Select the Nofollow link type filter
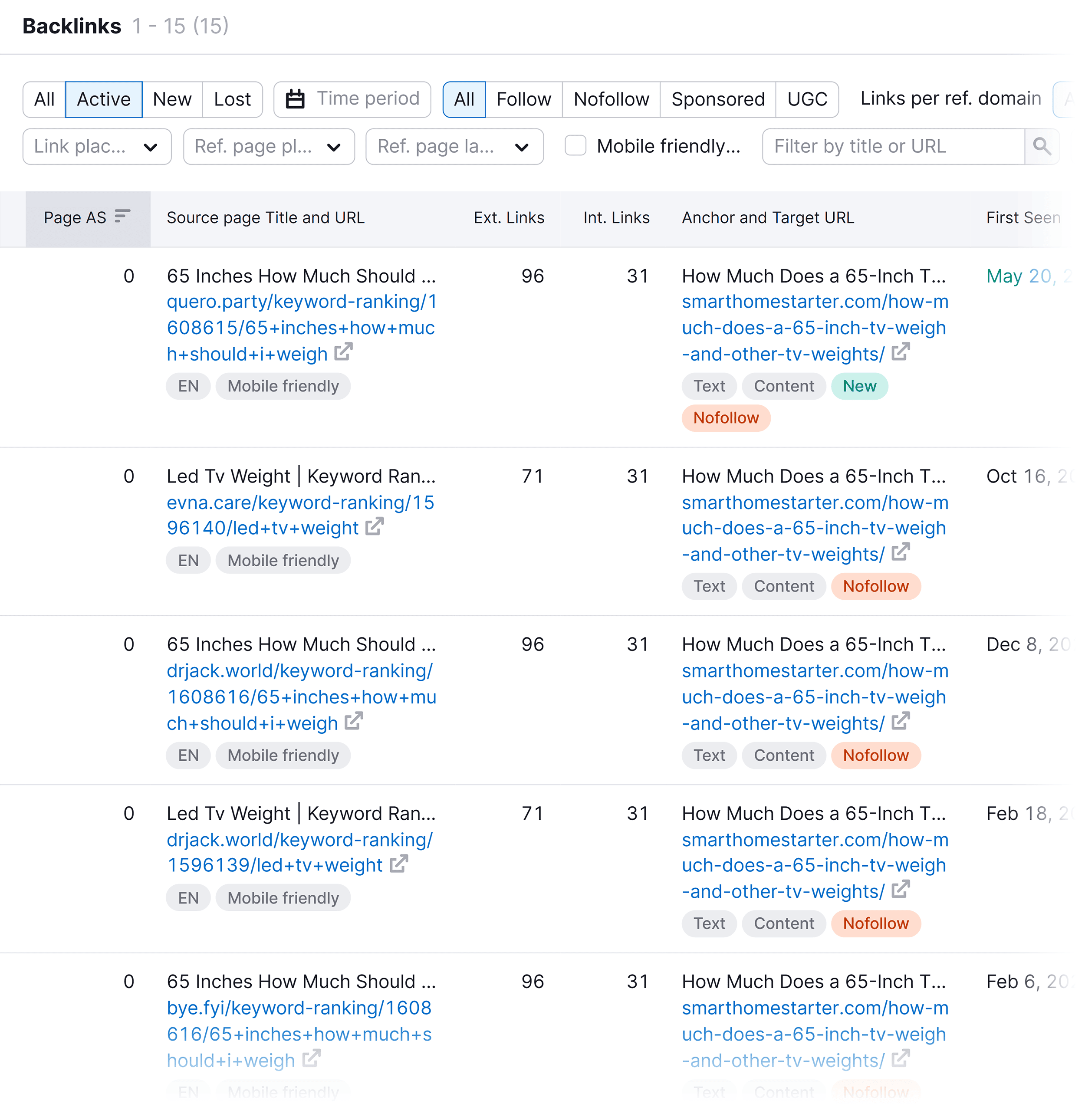 (612, 98)
